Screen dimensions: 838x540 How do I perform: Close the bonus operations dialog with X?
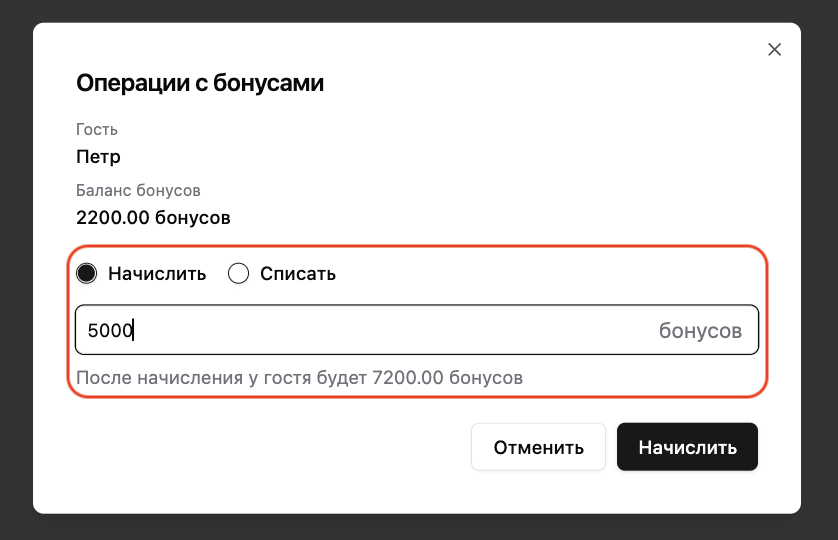tap(774, 49)
